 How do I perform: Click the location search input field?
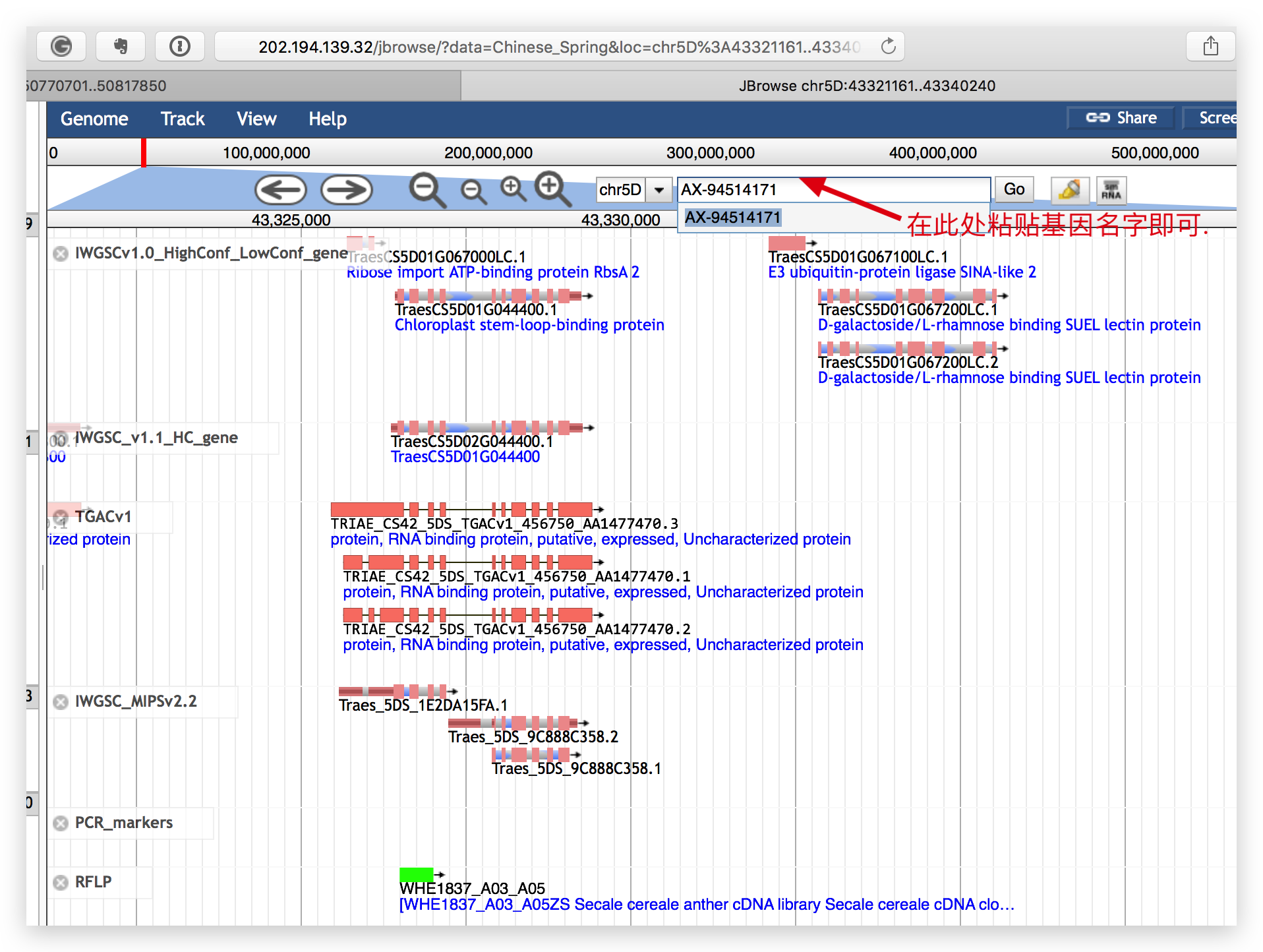coord(834,190)
